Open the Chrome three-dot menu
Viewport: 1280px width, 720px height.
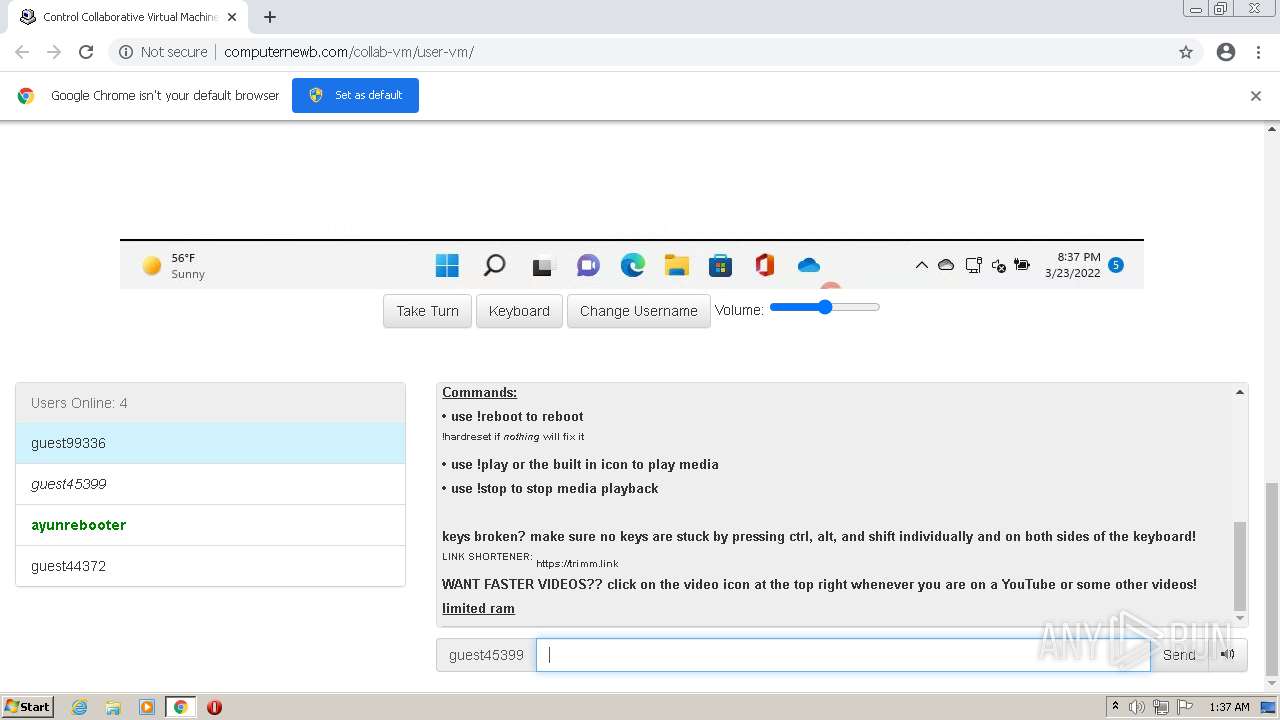(x=1258, y=52)
